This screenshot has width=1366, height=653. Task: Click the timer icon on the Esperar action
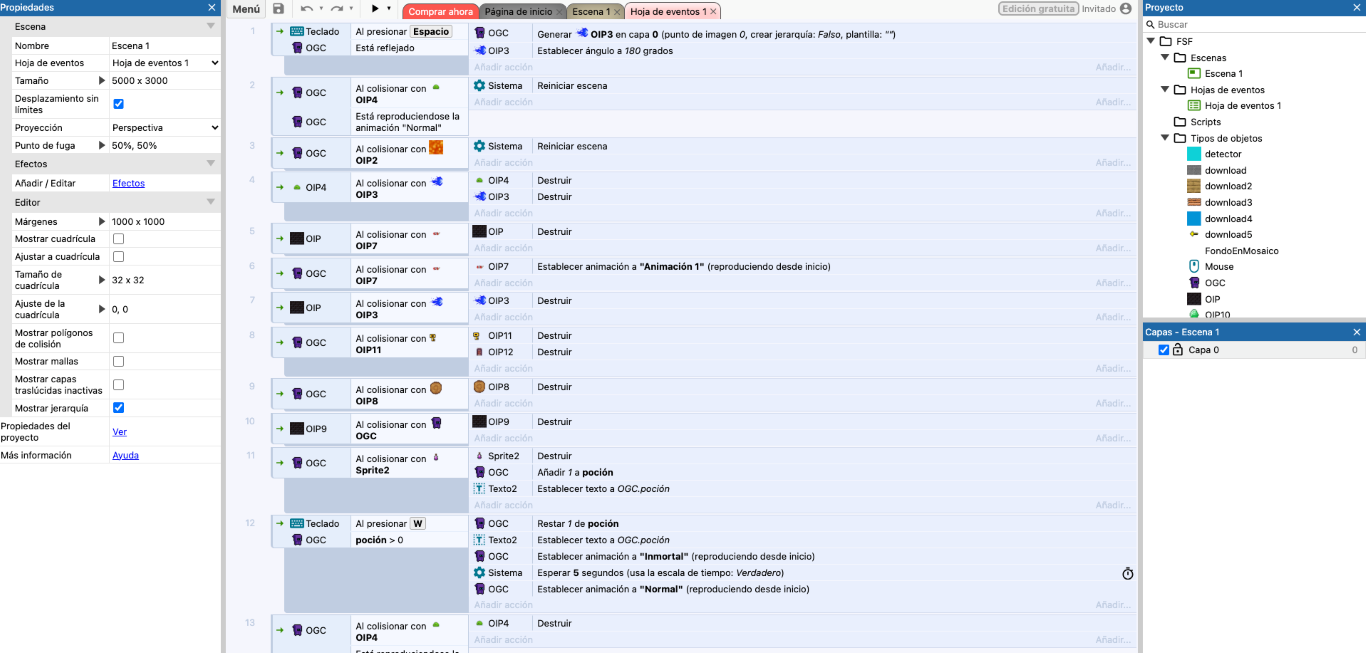coord(1127,573)
